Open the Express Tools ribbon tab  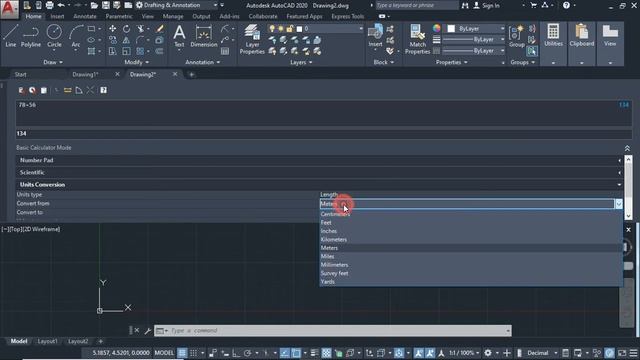pos(347,16)
